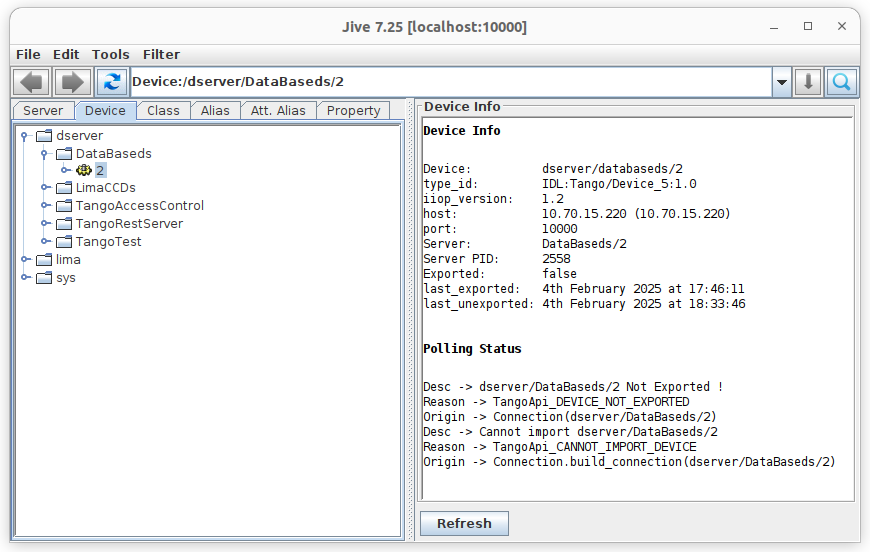870x552 pixels.
Task: Select the DataBaseds label in tree
Action: [x=114, y=154]
